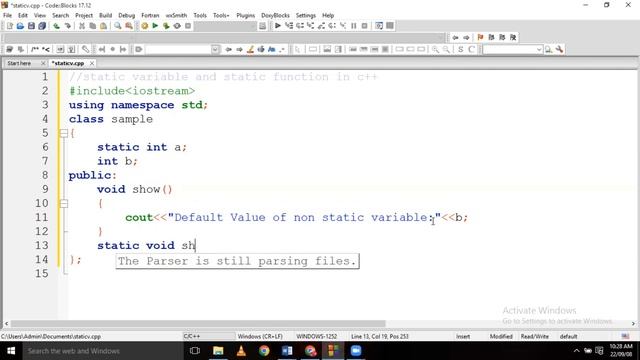Click the Open file toolbar icon

(20, 26)
